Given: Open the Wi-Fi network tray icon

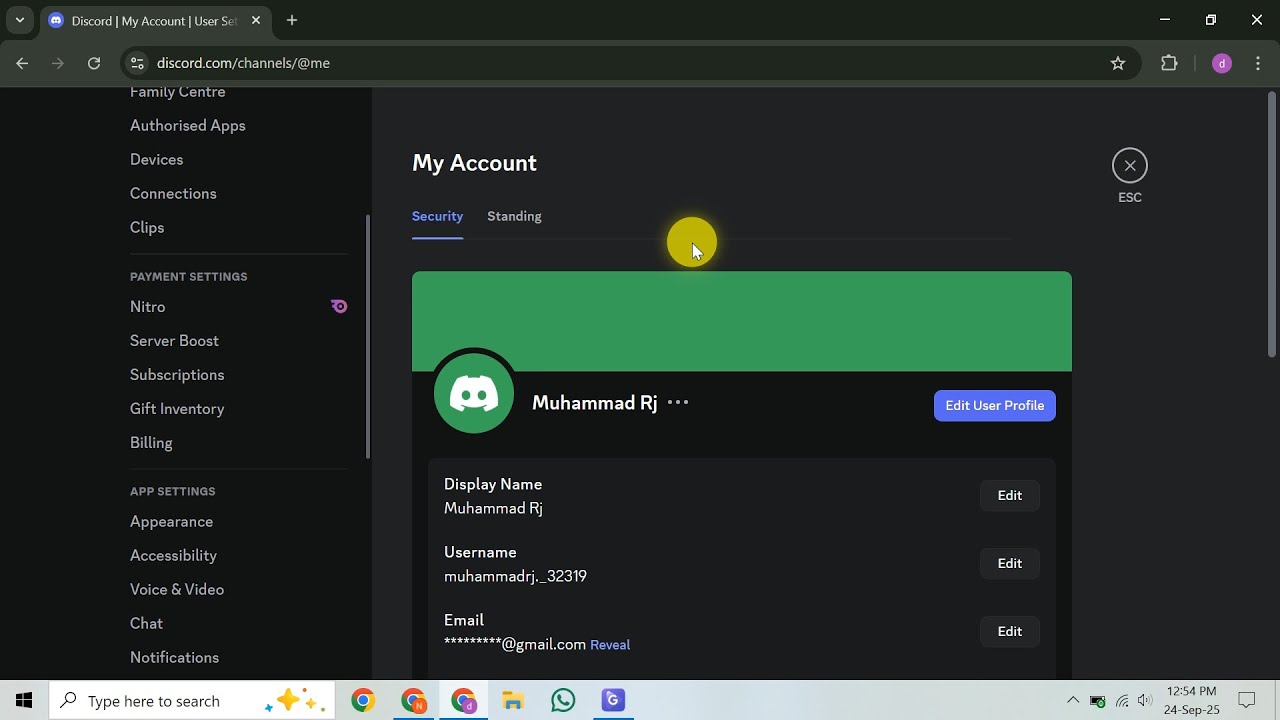Looking at the screenshot, I should [1122, 701].
